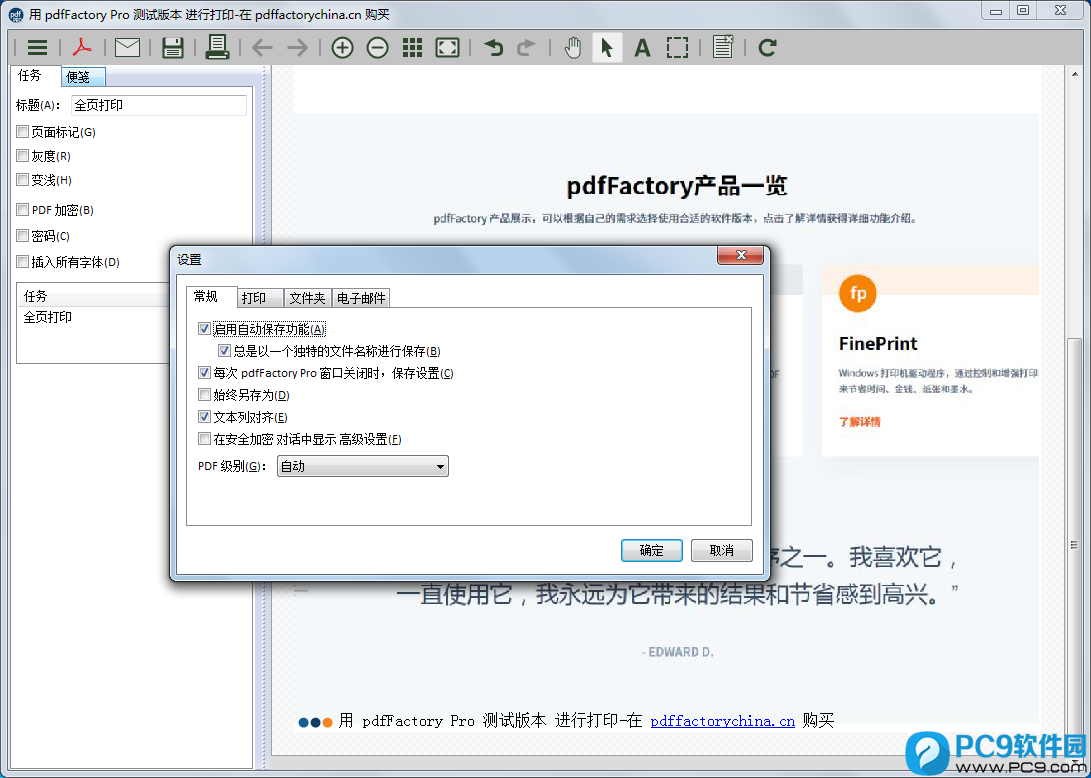Open the PDF 级别 dropdown
The height and width of the screenshot is (778, 1091).
tap(363, 466)
